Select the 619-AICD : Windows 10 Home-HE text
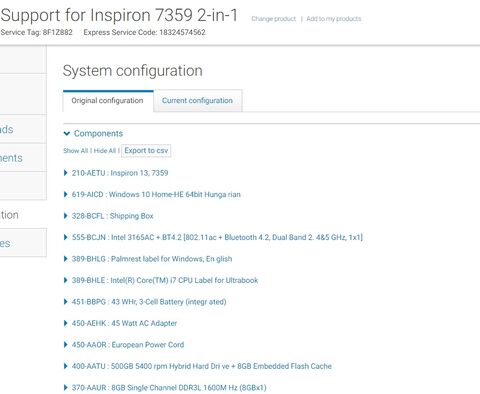This screenshot has width=480, height=394. [156, 194]
